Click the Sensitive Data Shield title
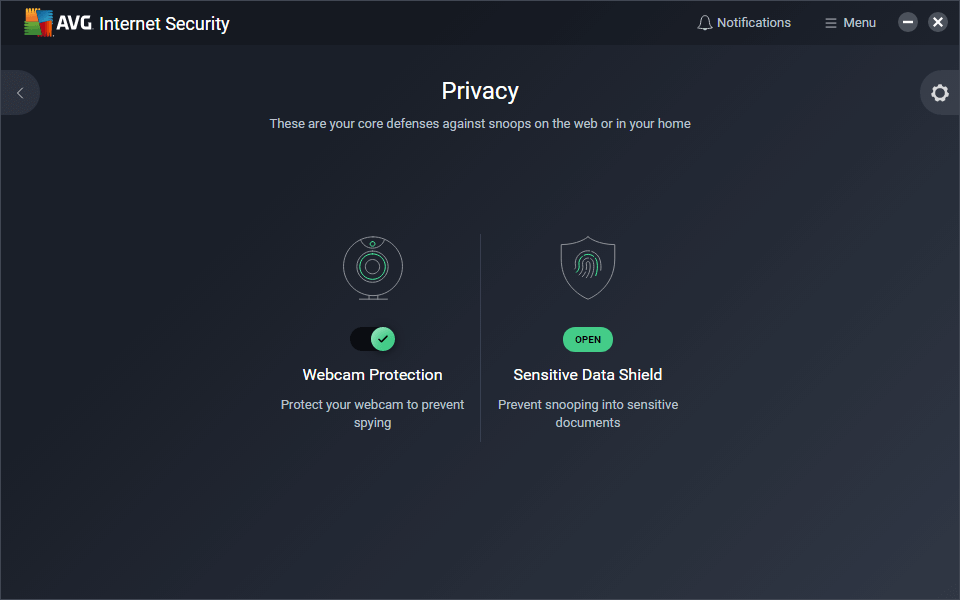This screenshot has height=600, width=960. click(x=588, y=375)
